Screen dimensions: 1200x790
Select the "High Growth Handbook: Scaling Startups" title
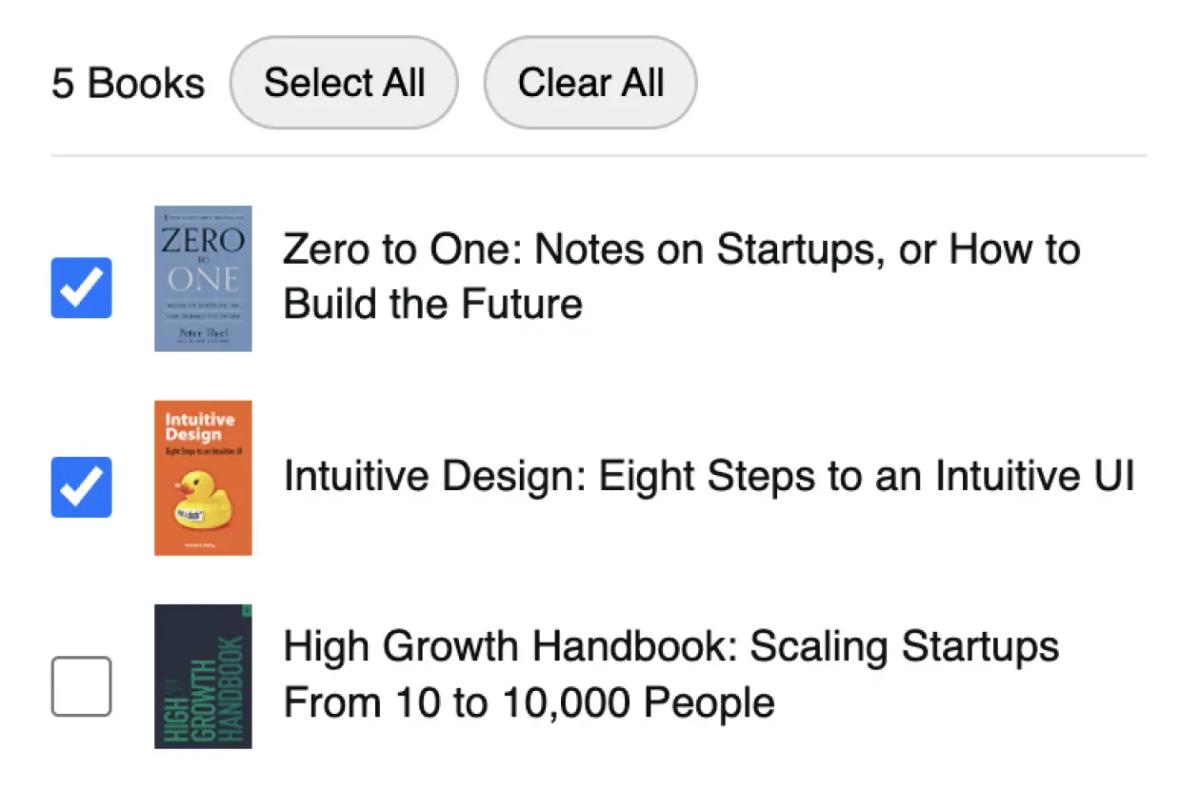point(671,647)
